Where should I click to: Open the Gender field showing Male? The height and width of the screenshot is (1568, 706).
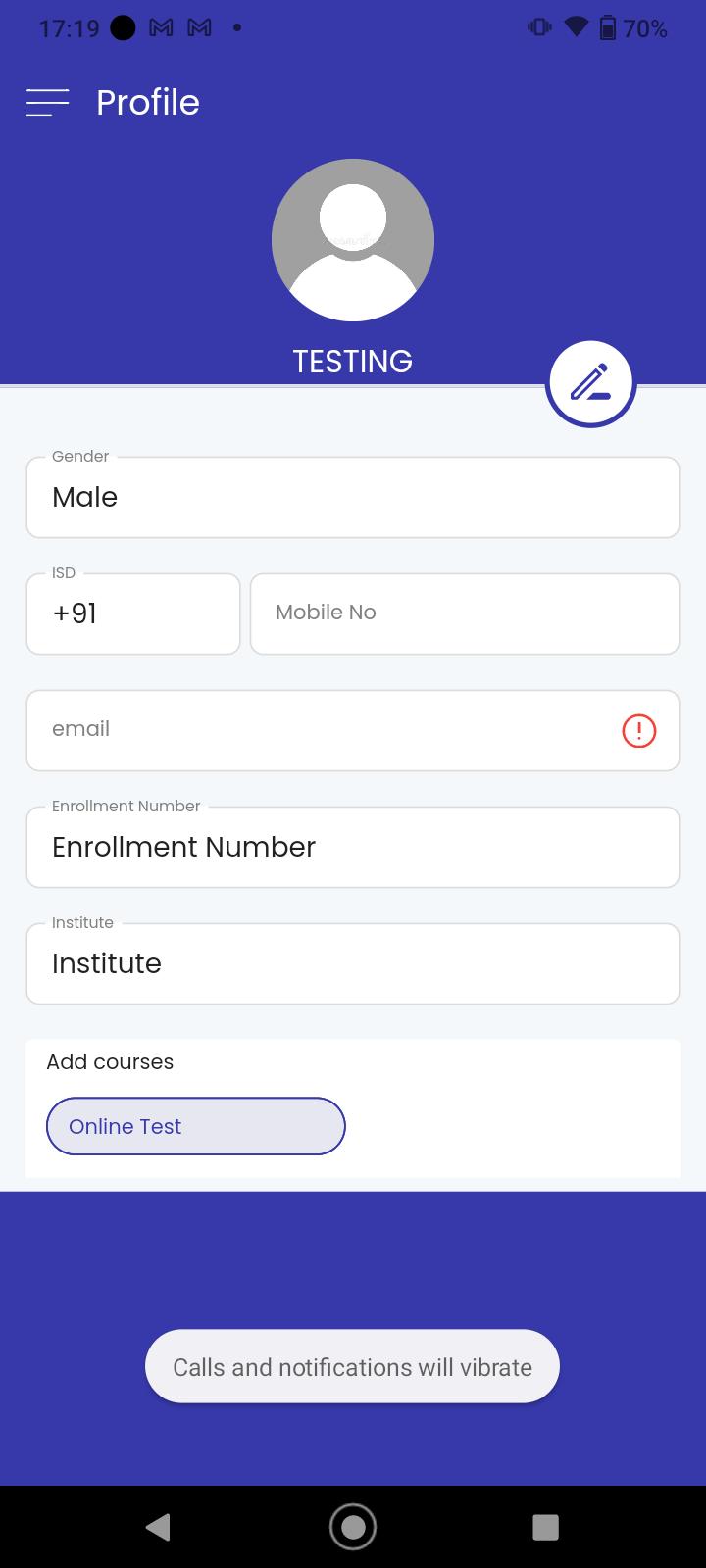tap(353, 497)
